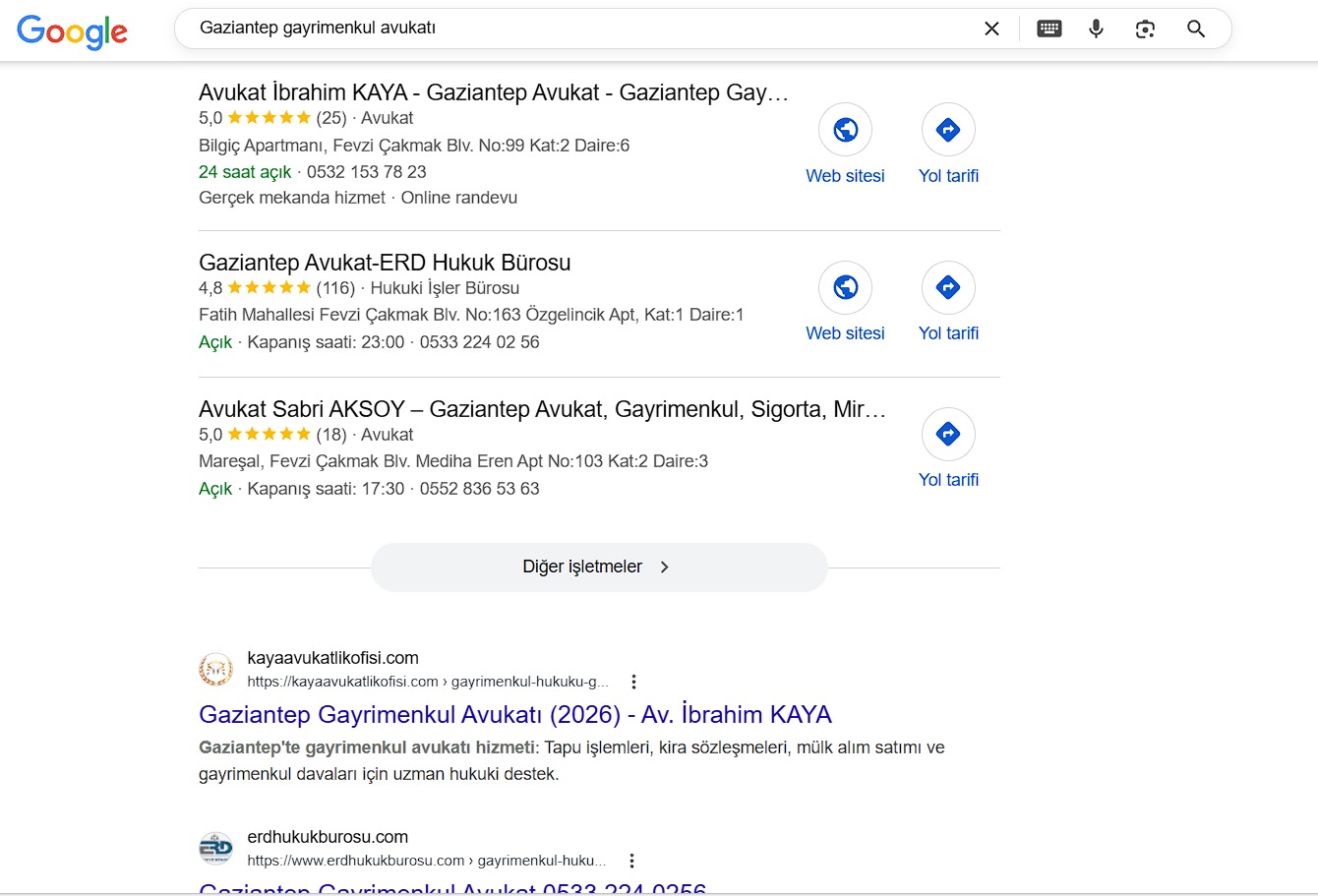Get Yol tarifi for ERD Hukuk Bürosu

click(948, 287)
